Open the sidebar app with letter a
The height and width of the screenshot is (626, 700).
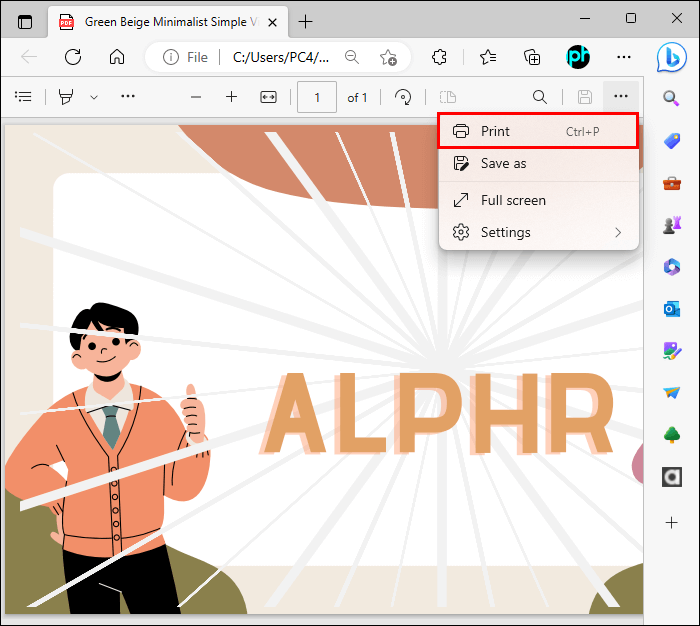(x=671, y=476)
